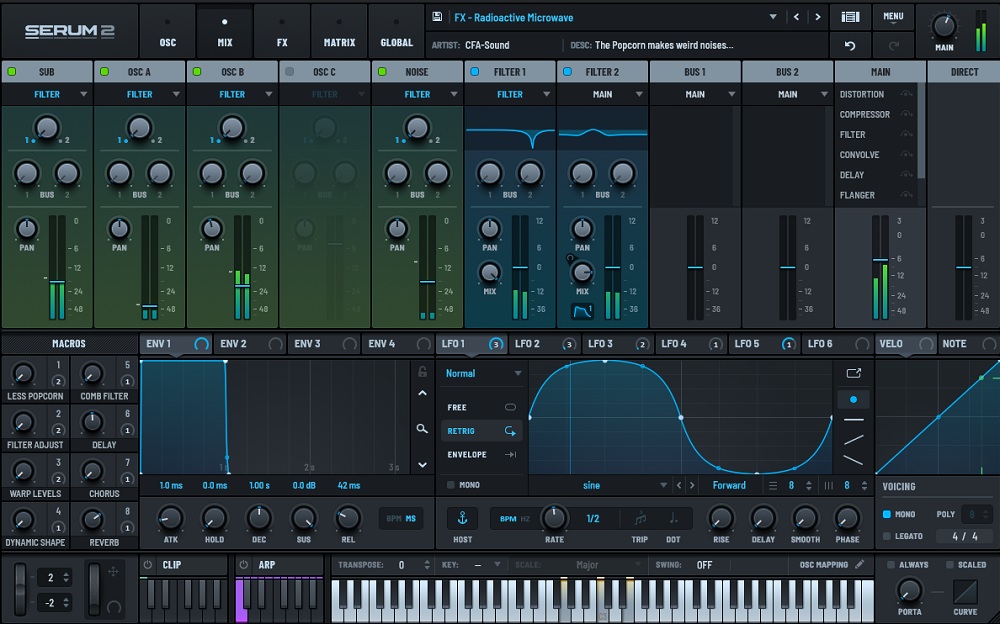Click the LFO host anchor icon
The width and height of the screenshot is (1000, 624).
(462, 518)
